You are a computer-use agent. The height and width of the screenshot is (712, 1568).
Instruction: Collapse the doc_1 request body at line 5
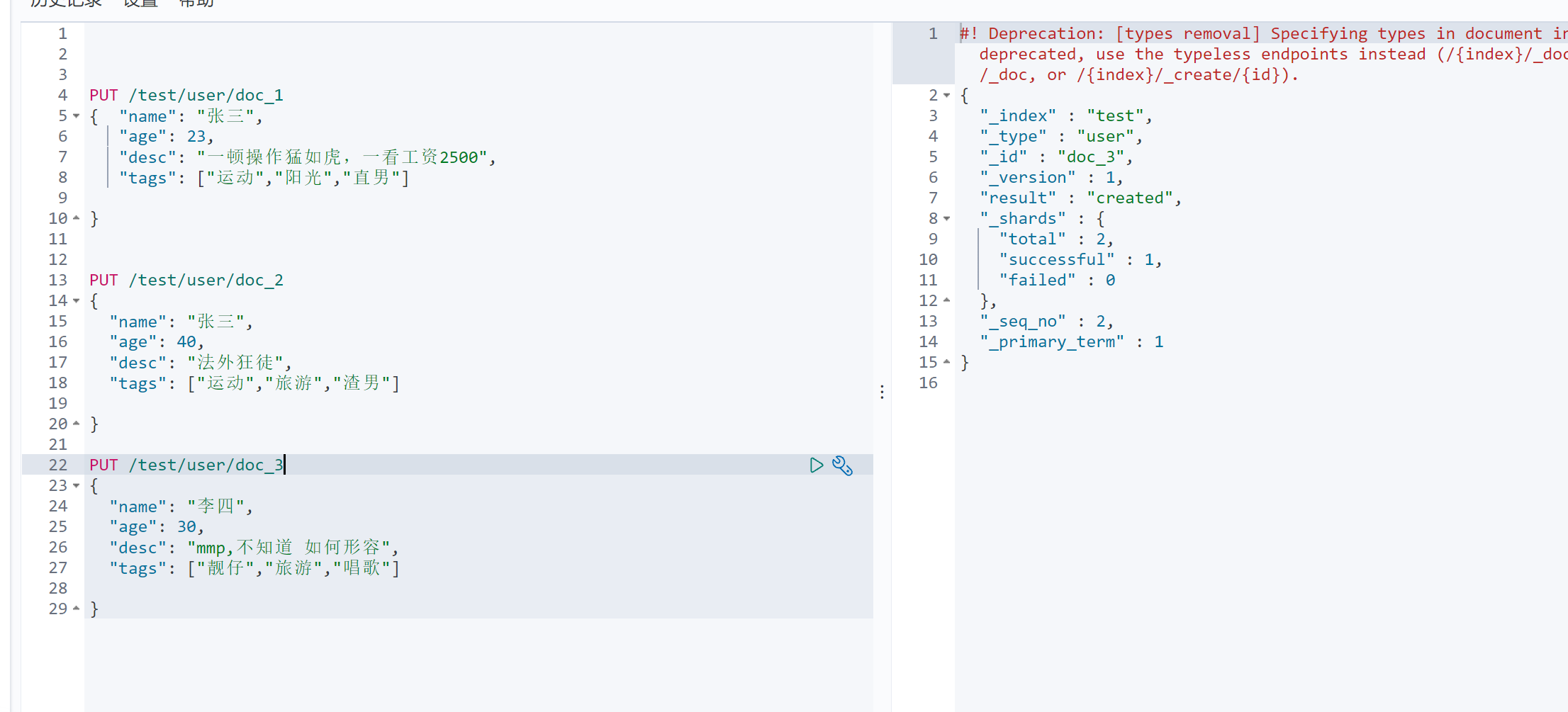click(77, 115)
